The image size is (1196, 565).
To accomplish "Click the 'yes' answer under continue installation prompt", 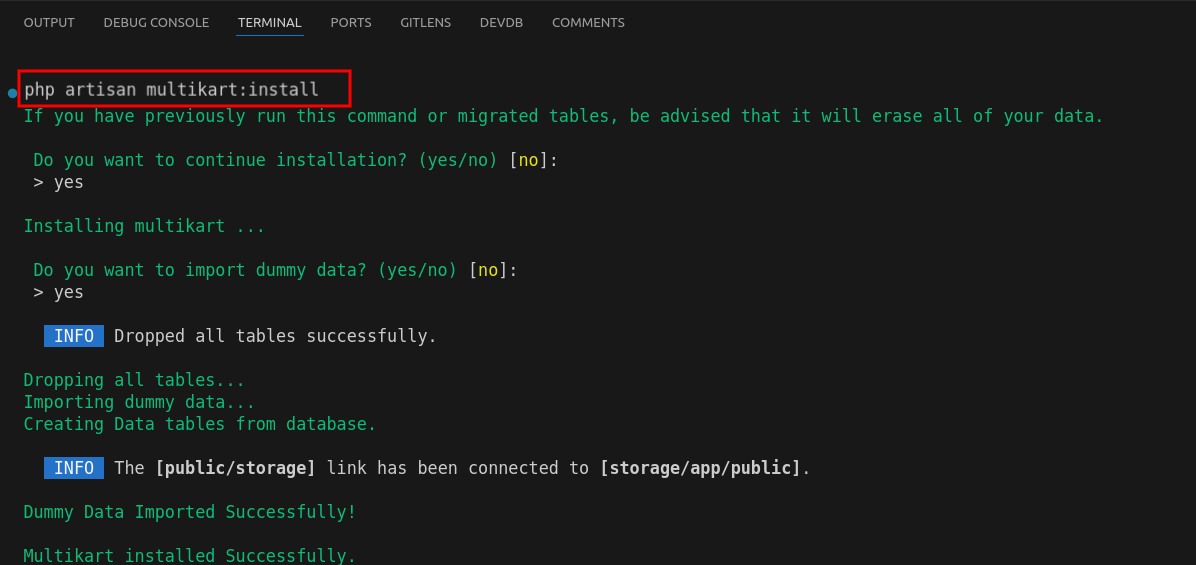I will tap(68, 182).
